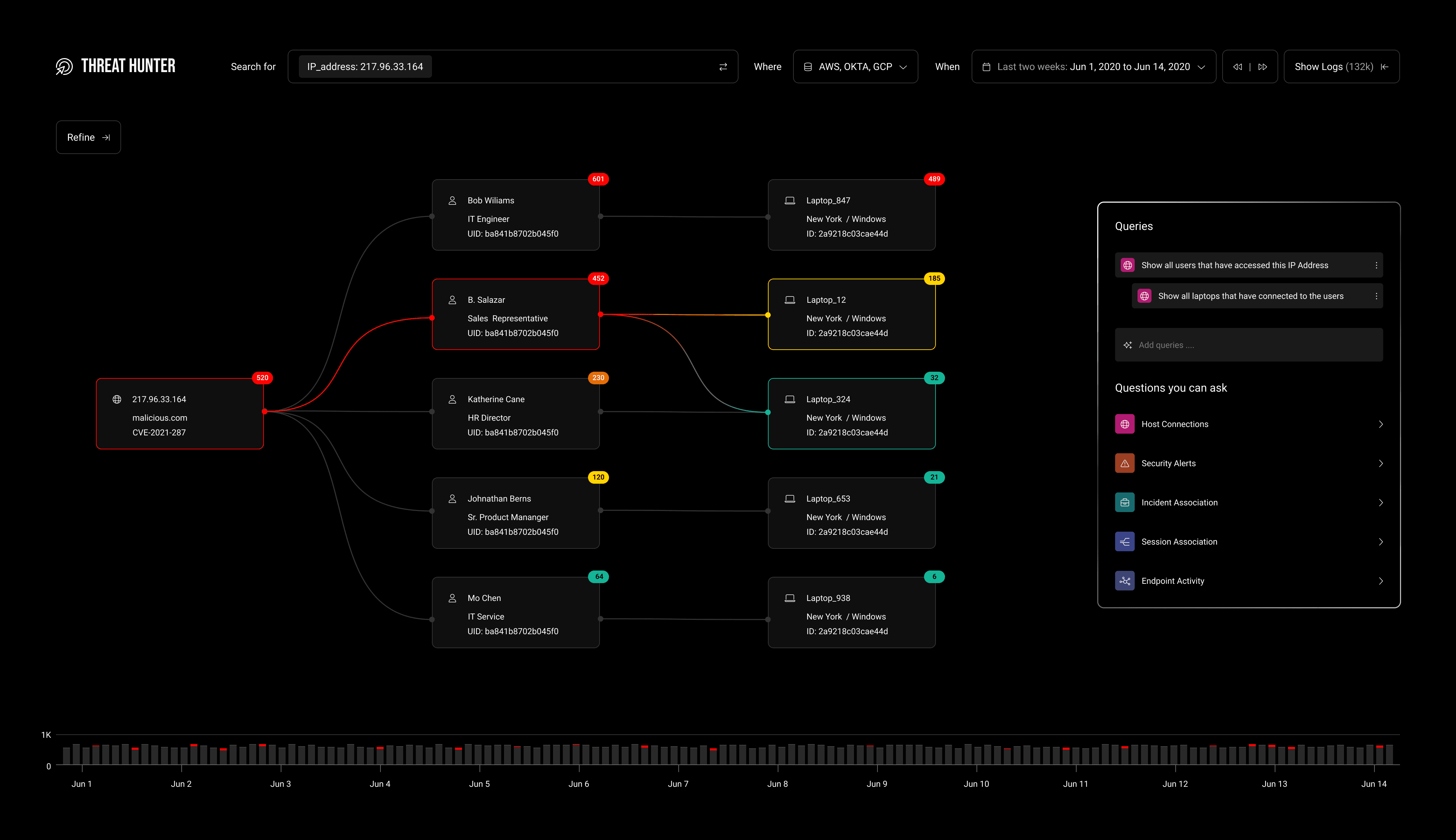Open options menu for 'Show all laptops' query
The image size is (1456, 840).
click(x=1376, y=296)
